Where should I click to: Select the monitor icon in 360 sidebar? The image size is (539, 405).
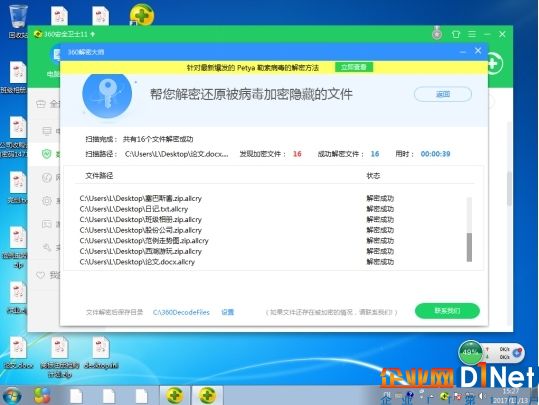click(x=47, y=131)
